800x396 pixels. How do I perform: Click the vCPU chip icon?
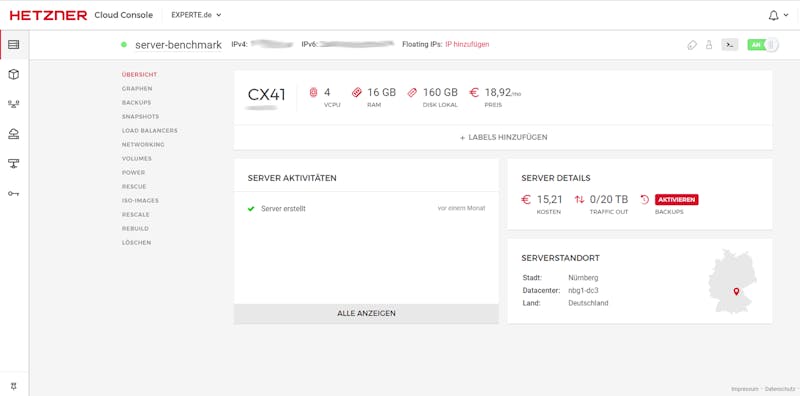click(313, 92)
